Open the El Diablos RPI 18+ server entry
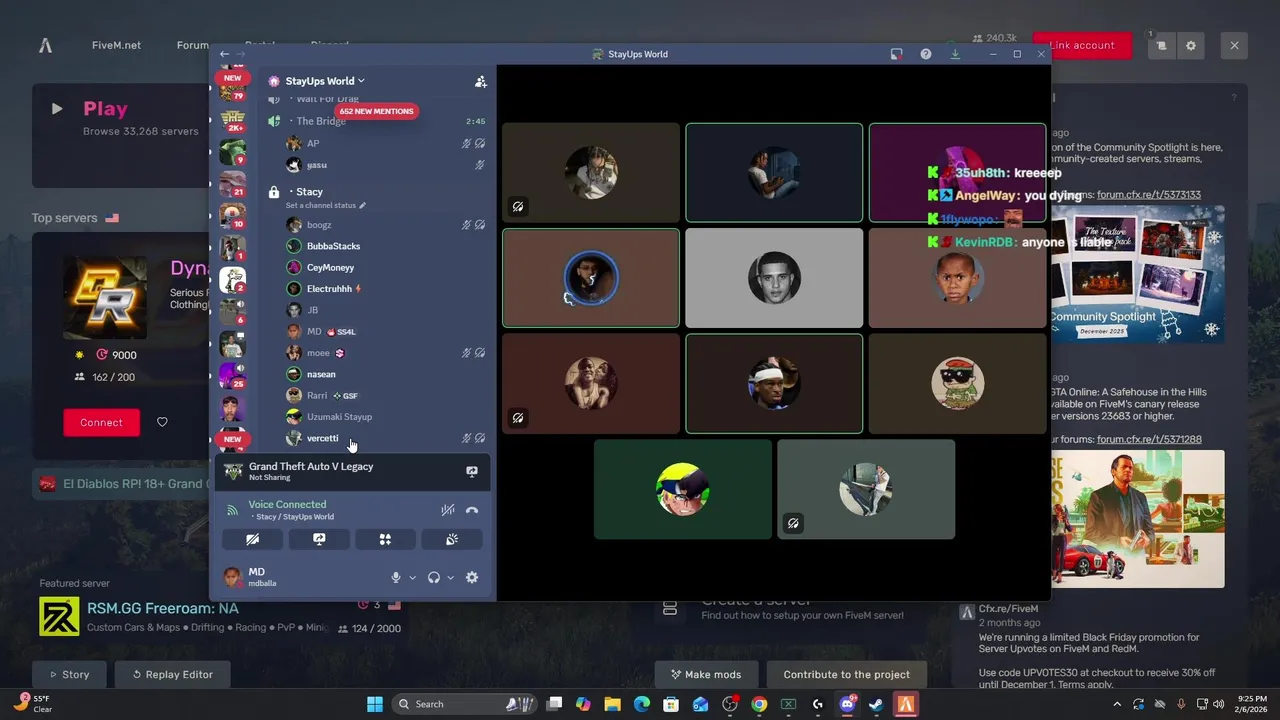The width and height of the screenshot is (1280, 720). pyautogui.click(x=122, y=484)
